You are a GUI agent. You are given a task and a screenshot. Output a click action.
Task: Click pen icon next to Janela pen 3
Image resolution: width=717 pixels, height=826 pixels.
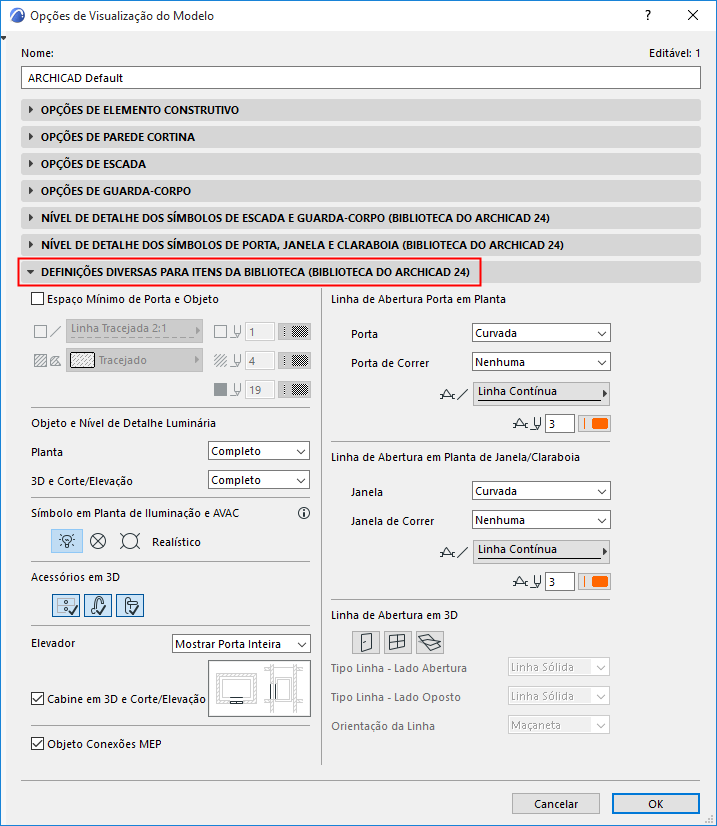(527, 582)
